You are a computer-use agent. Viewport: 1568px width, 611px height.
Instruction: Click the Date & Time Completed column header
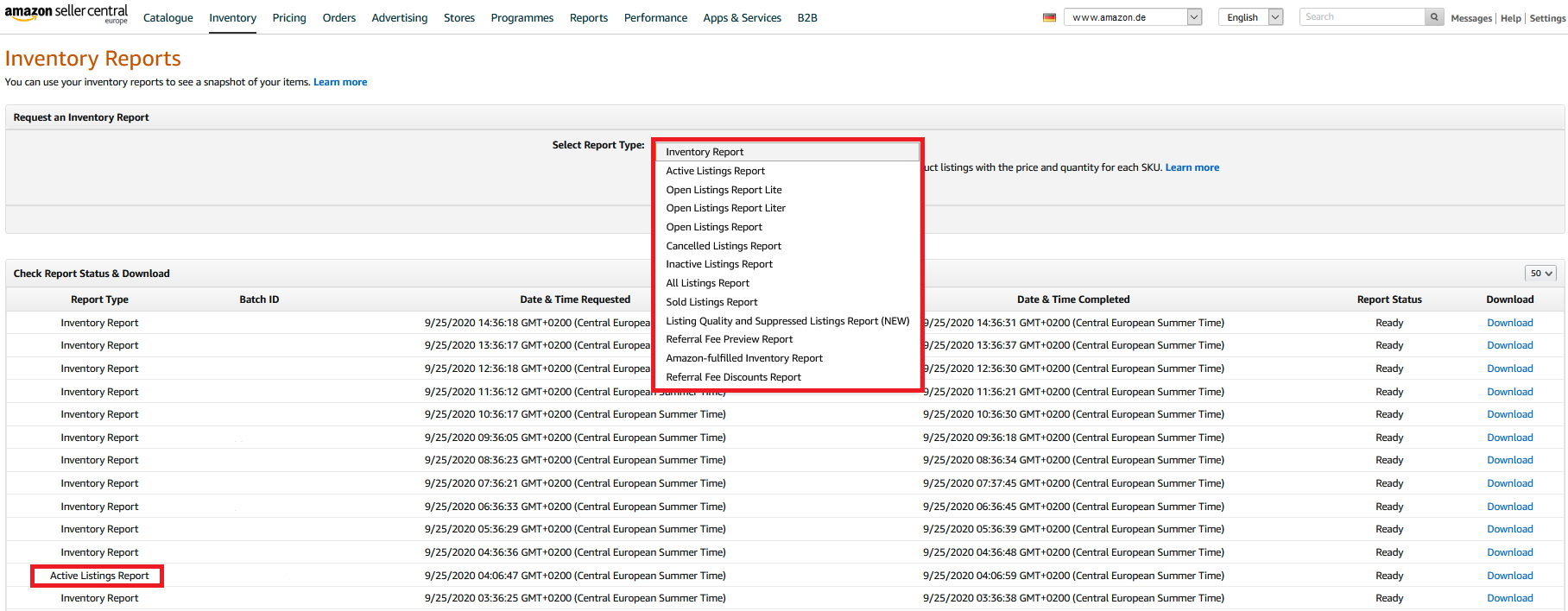1073,299
